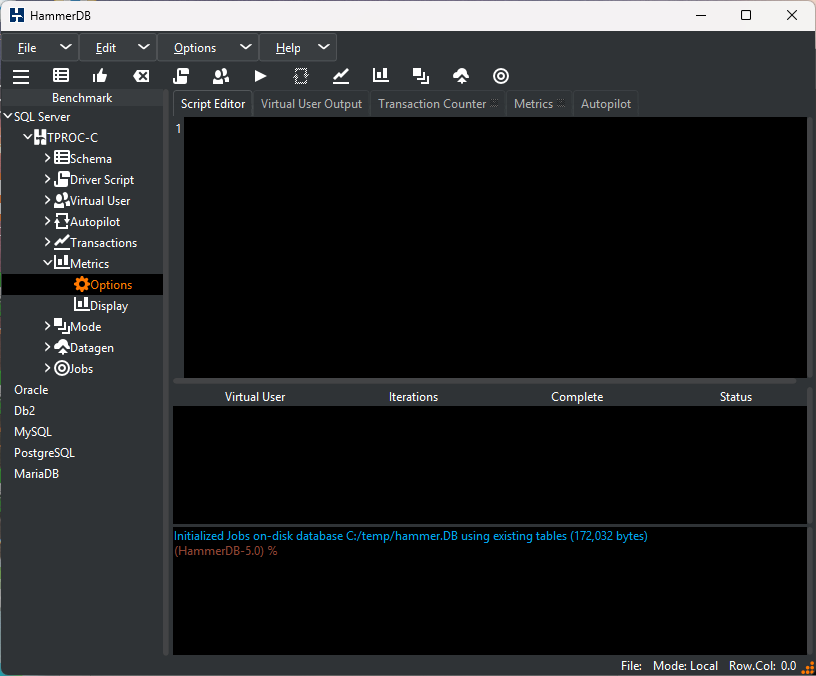Expand the Transactions tree node
816x676 pixels.
tap(47, 241)
